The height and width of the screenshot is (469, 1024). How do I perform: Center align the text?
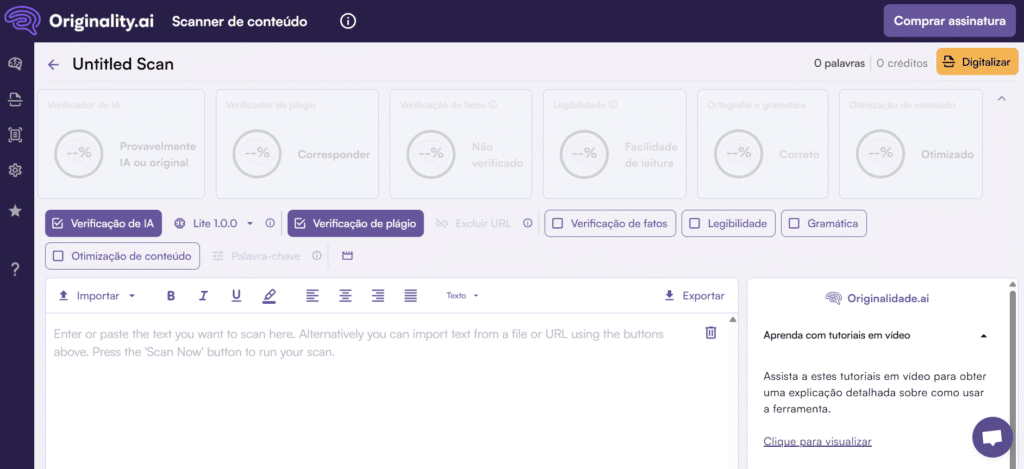(345, 296)
